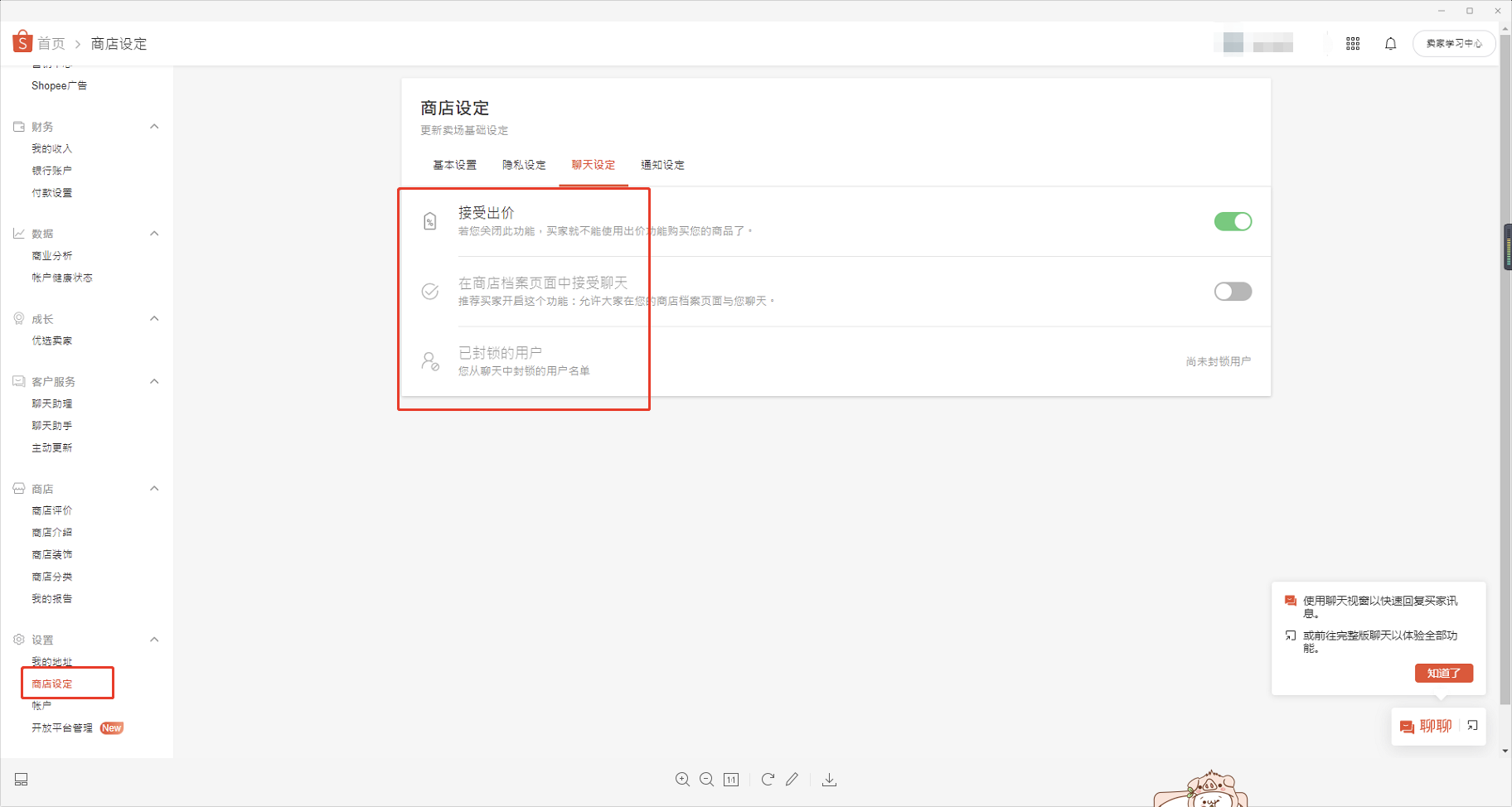This screenshot has width=1512, height=807.
Task: Click the chat-acceptance checkmark icon
Action: [430, 291]
